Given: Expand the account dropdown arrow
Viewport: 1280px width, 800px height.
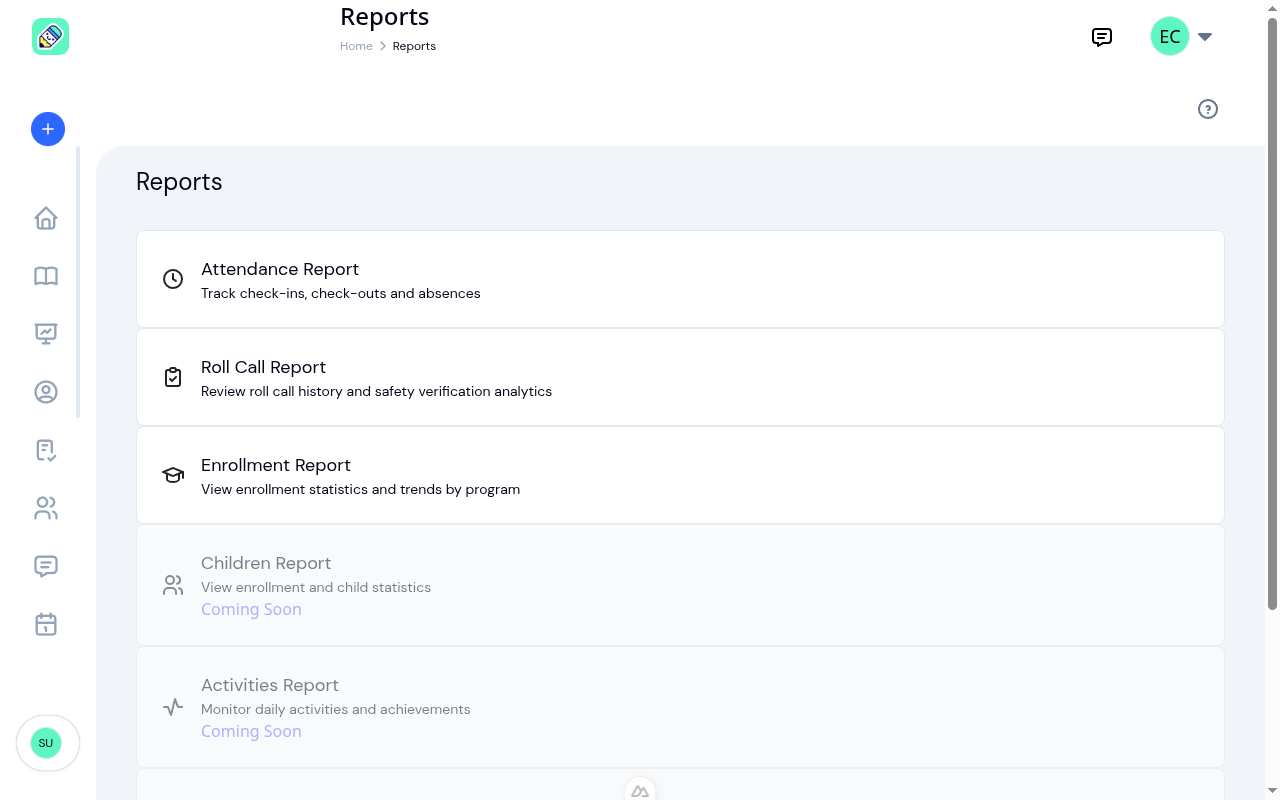Looking at the screenshot, I should pyautogui.click(x=1205, y=37).
